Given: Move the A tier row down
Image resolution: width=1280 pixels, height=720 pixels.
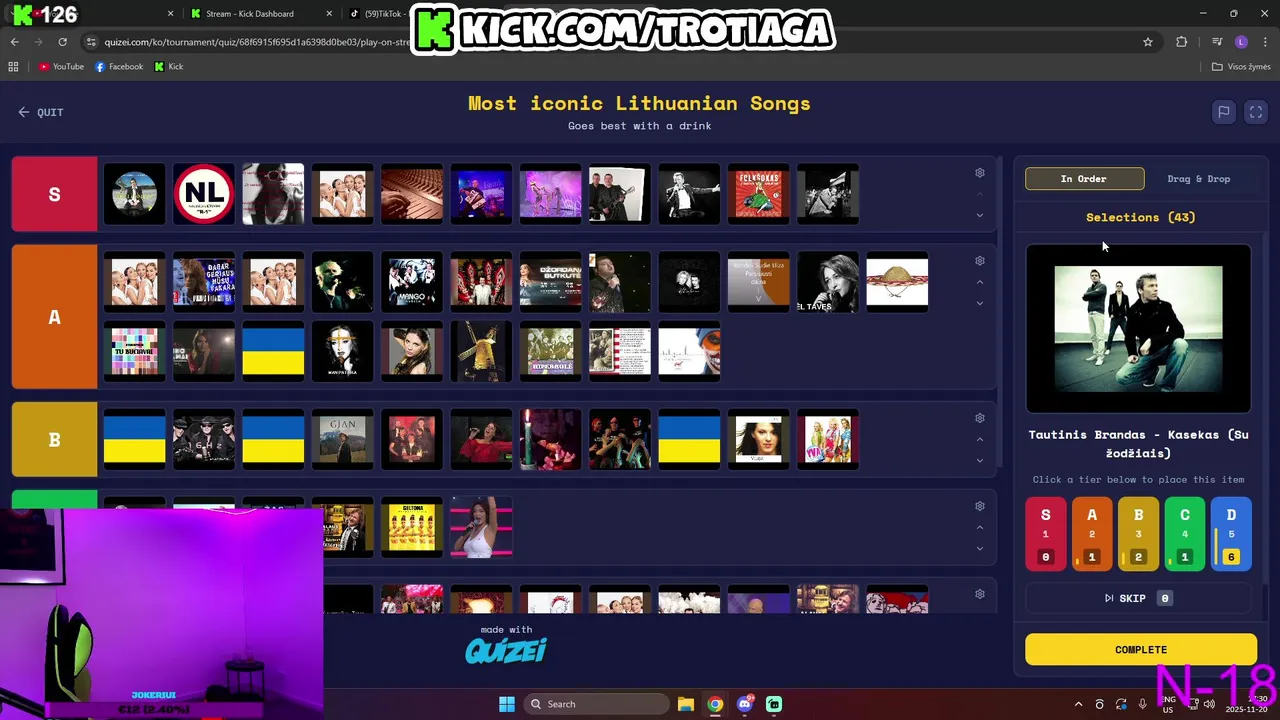Looking at the screenshot, I should point(980,303).
